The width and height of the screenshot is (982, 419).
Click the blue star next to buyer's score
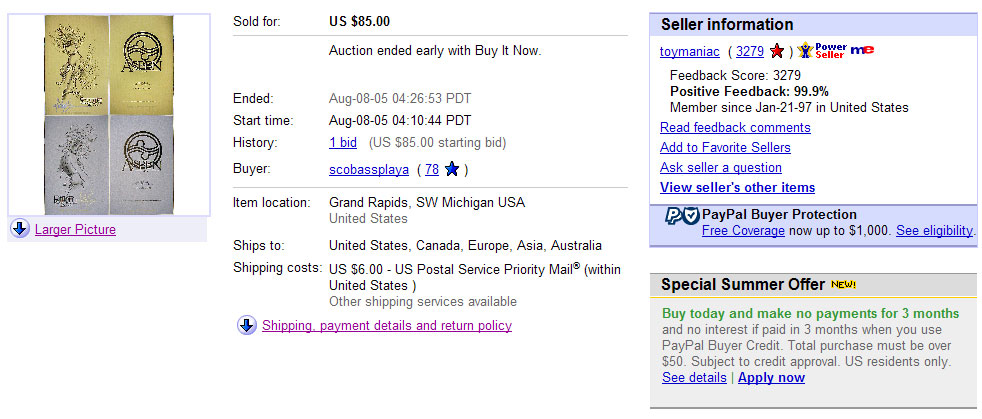[451, 169]
